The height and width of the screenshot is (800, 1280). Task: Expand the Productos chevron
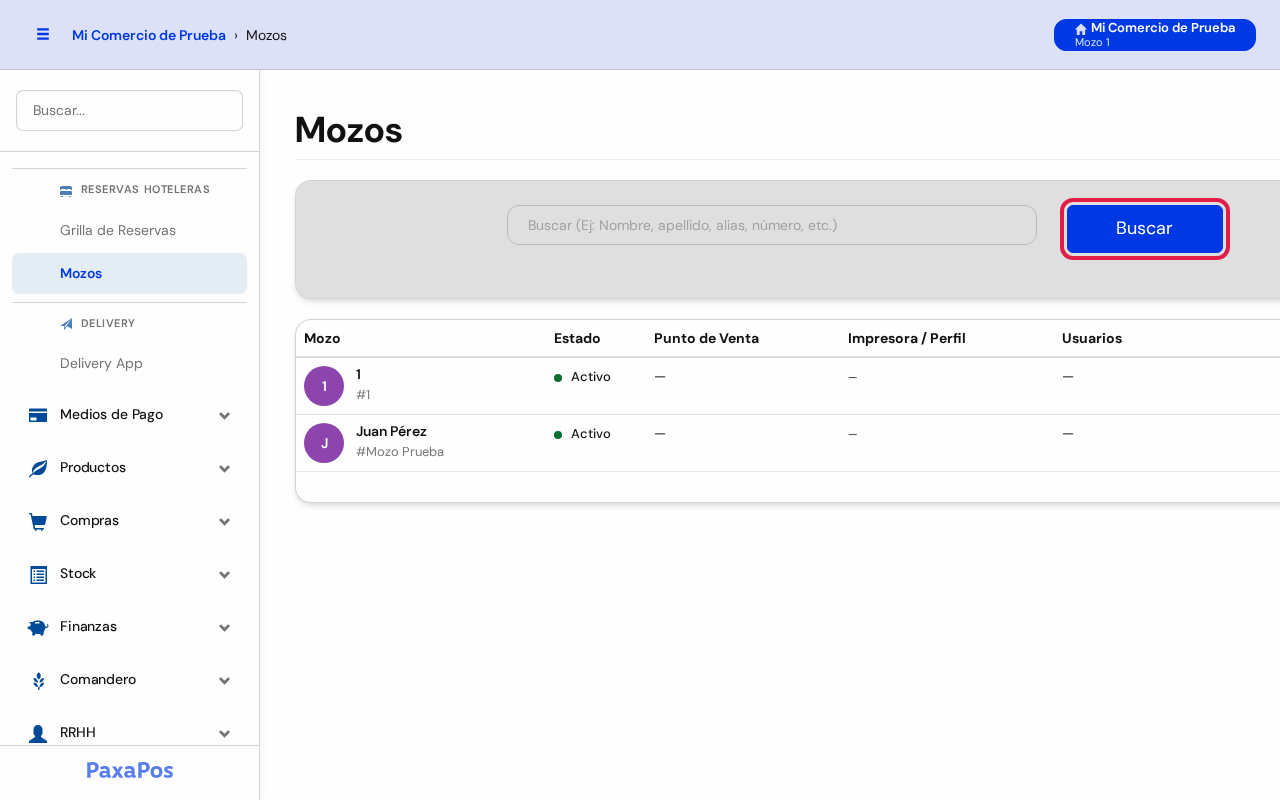click(x=225, y=469)
